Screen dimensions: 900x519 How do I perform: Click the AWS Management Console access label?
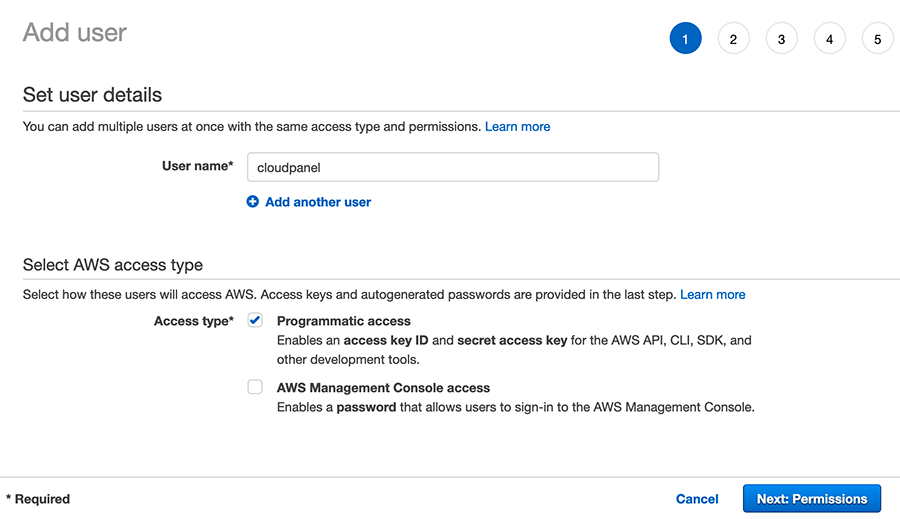tap(383, 388)
